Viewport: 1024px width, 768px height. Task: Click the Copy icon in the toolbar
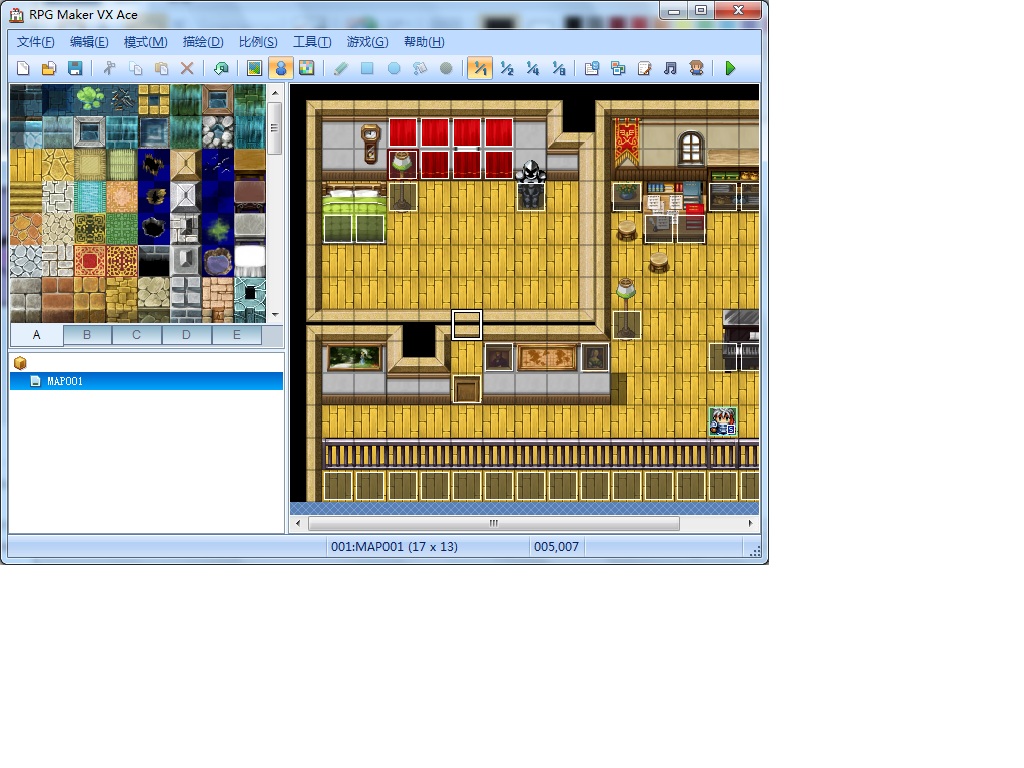tap(135, 68)
